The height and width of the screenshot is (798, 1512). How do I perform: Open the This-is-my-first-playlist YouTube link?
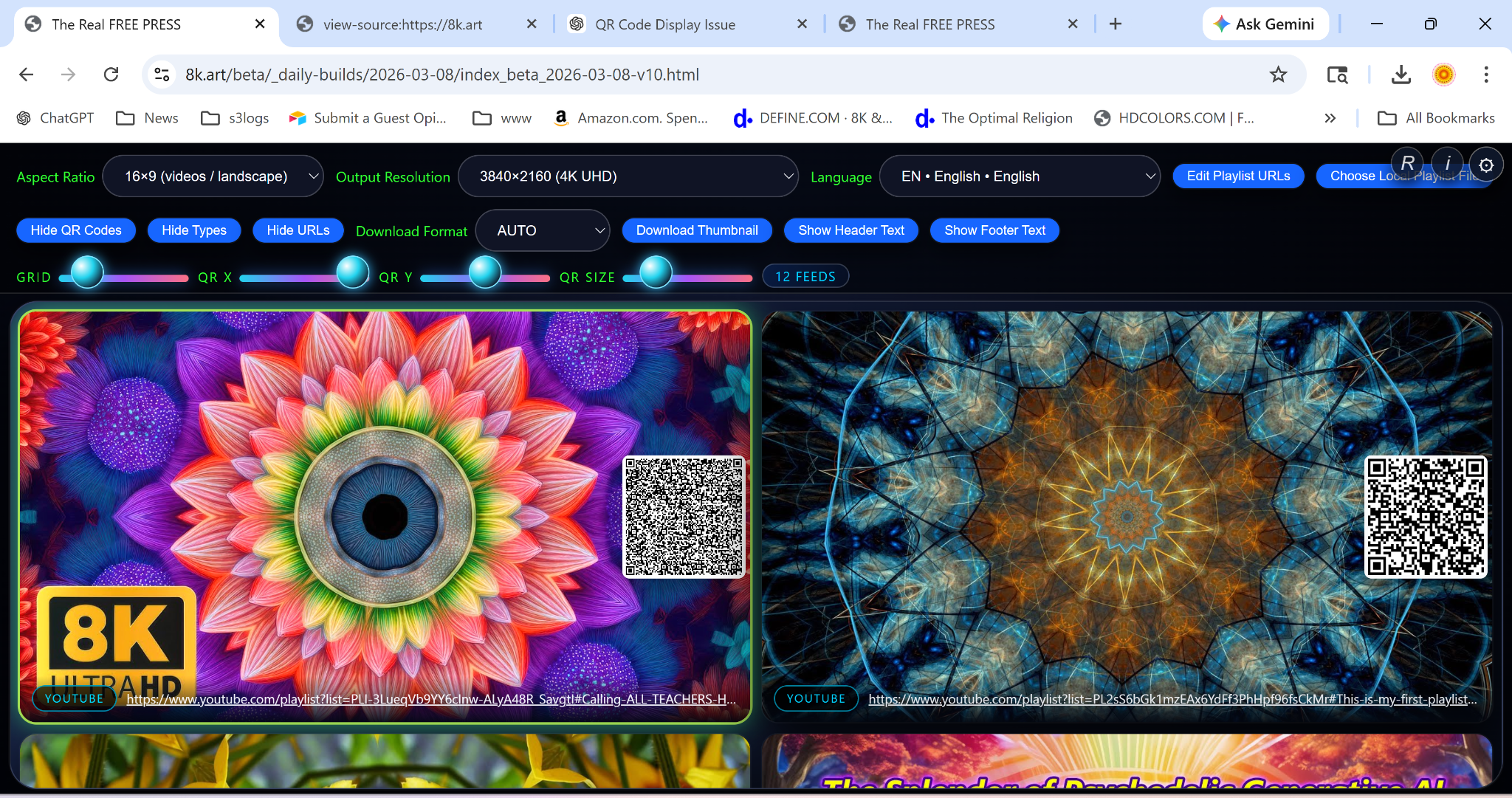[x=1173, y=699]
